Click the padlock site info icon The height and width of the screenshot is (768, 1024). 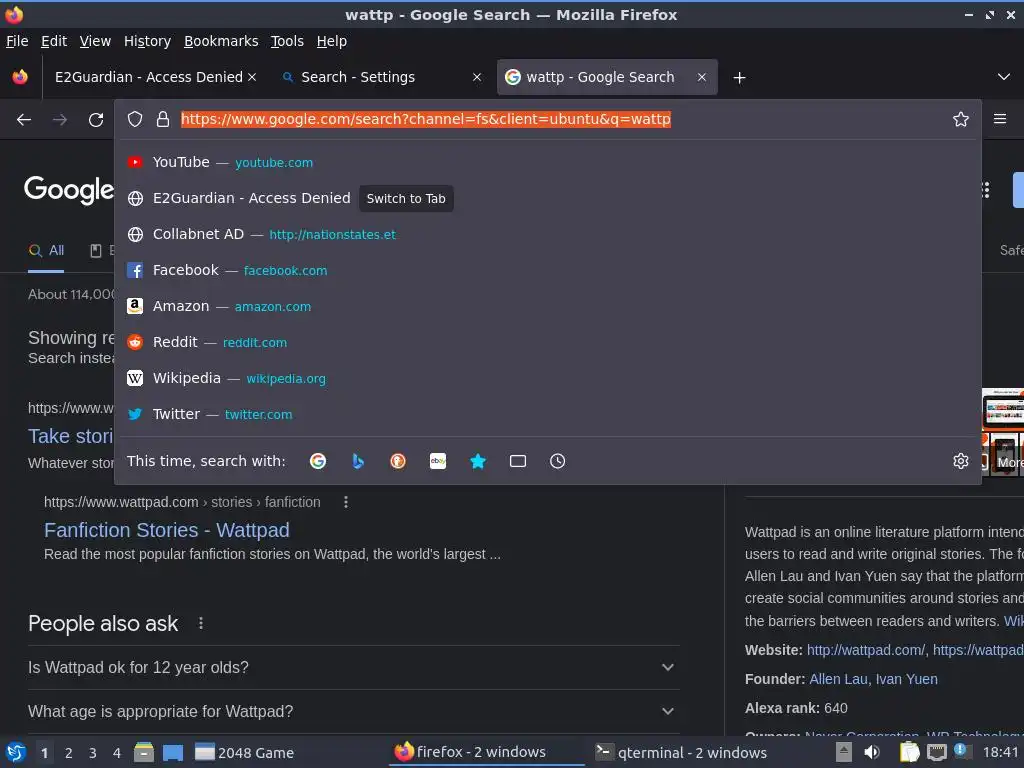tap(163, 119)
